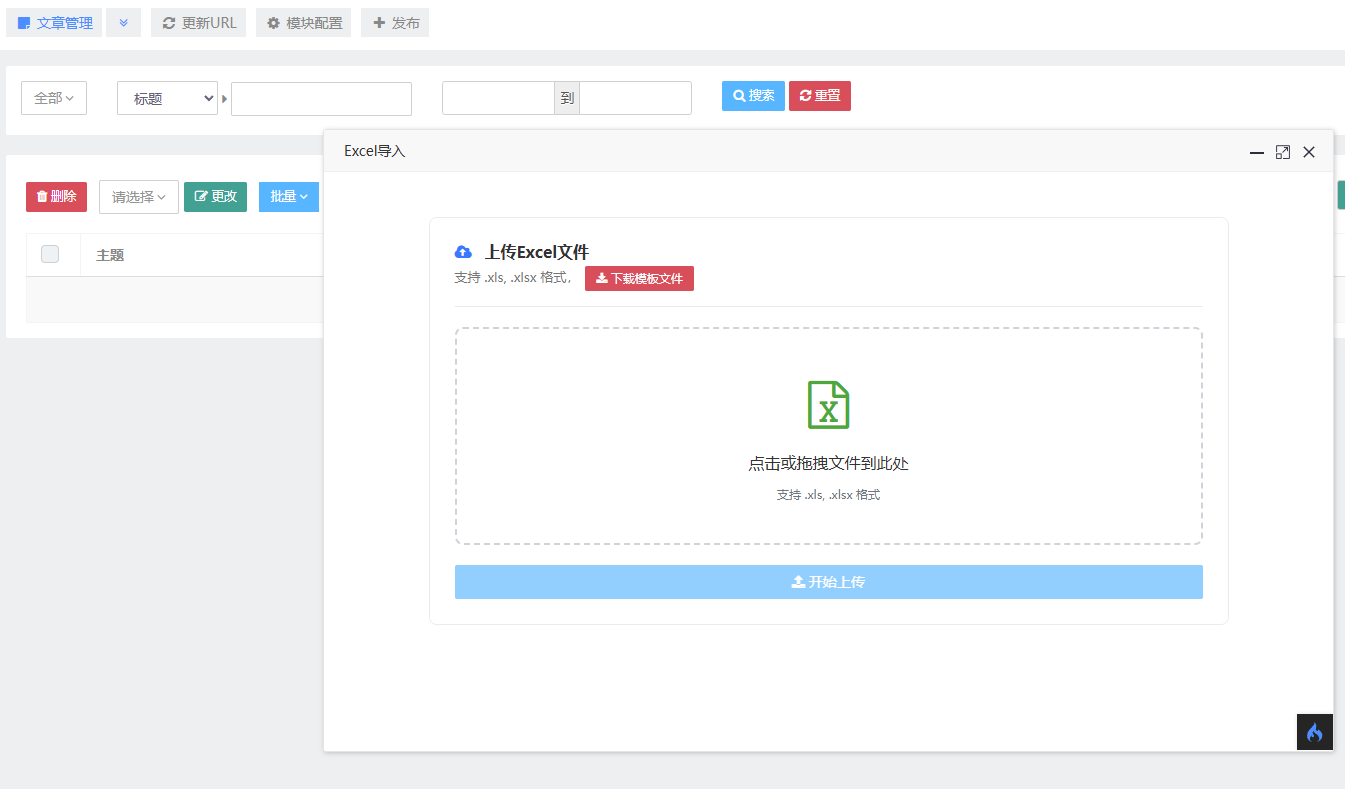
Task: Toggle the select-all checkbox in table header
Action: click(x=50, y=254)
